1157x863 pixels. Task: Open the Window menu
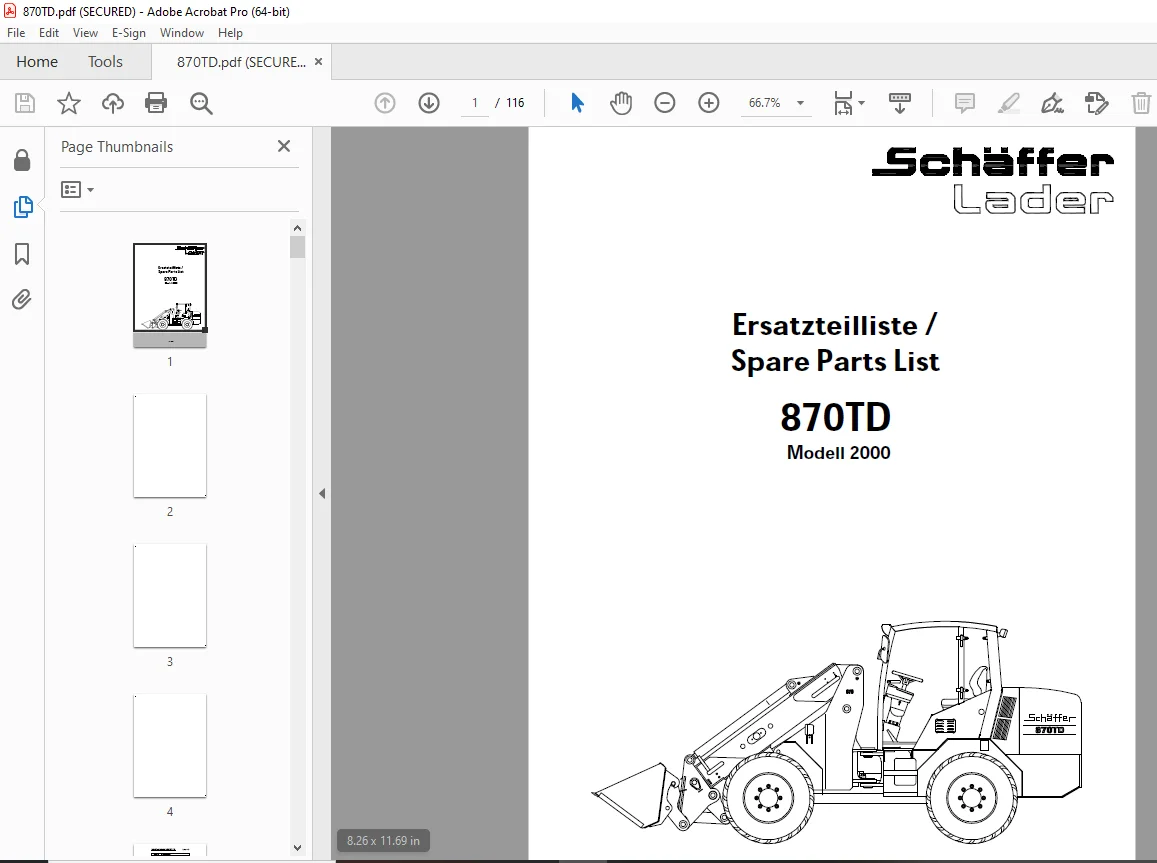182,33
